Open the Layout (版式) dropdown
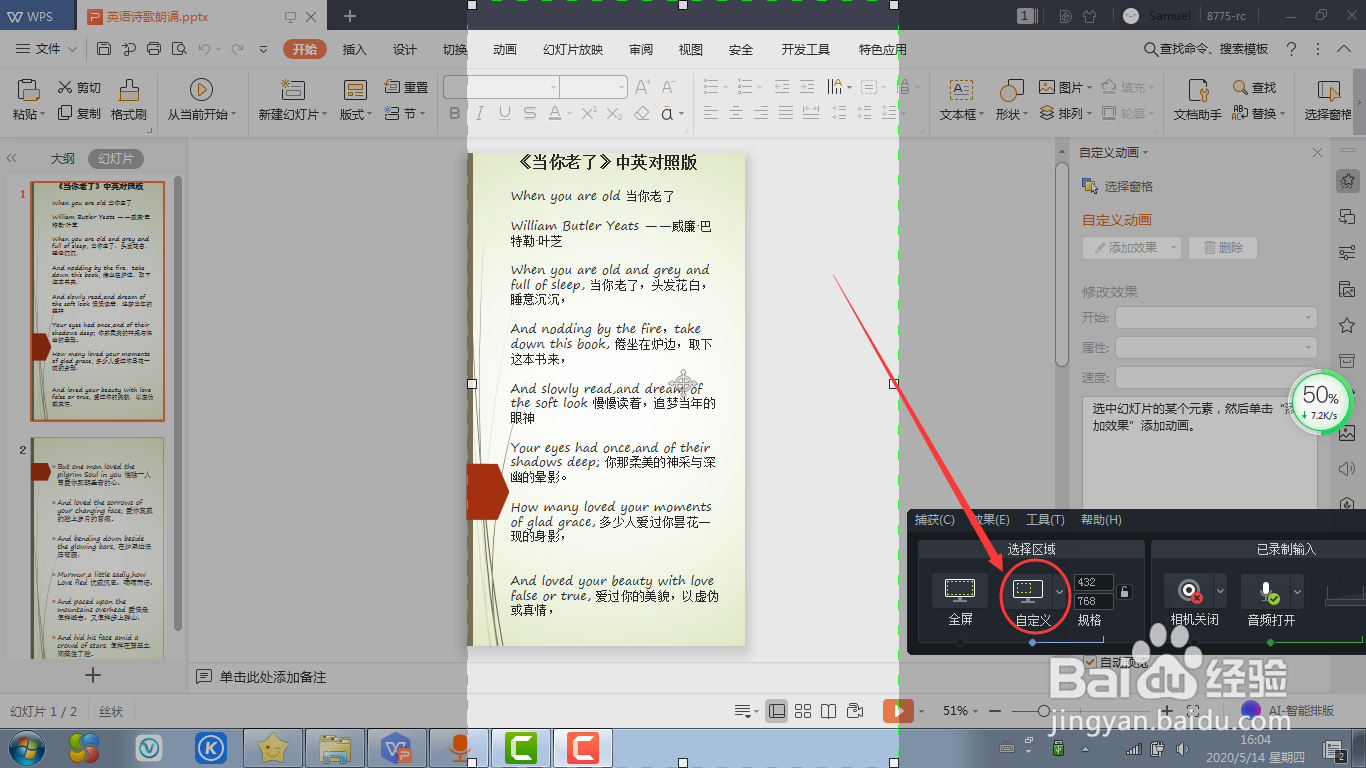1366x768 pixels. 354,114
